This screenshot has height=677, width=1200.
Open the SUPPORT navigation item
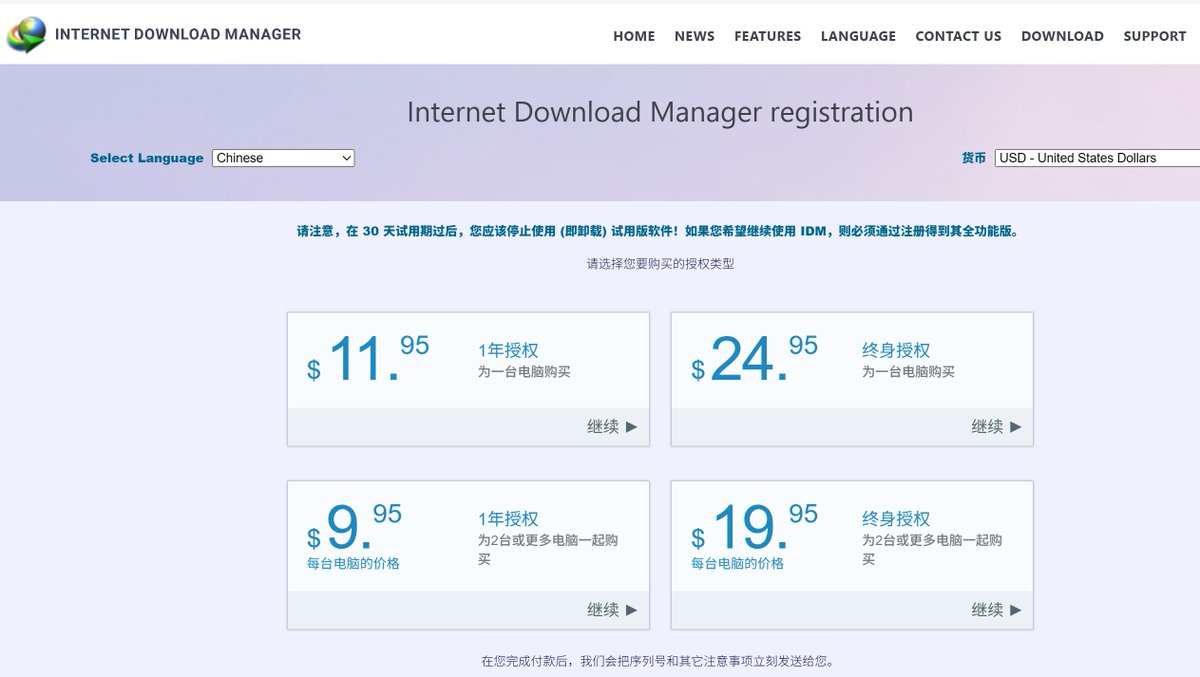pos(1154,36)
